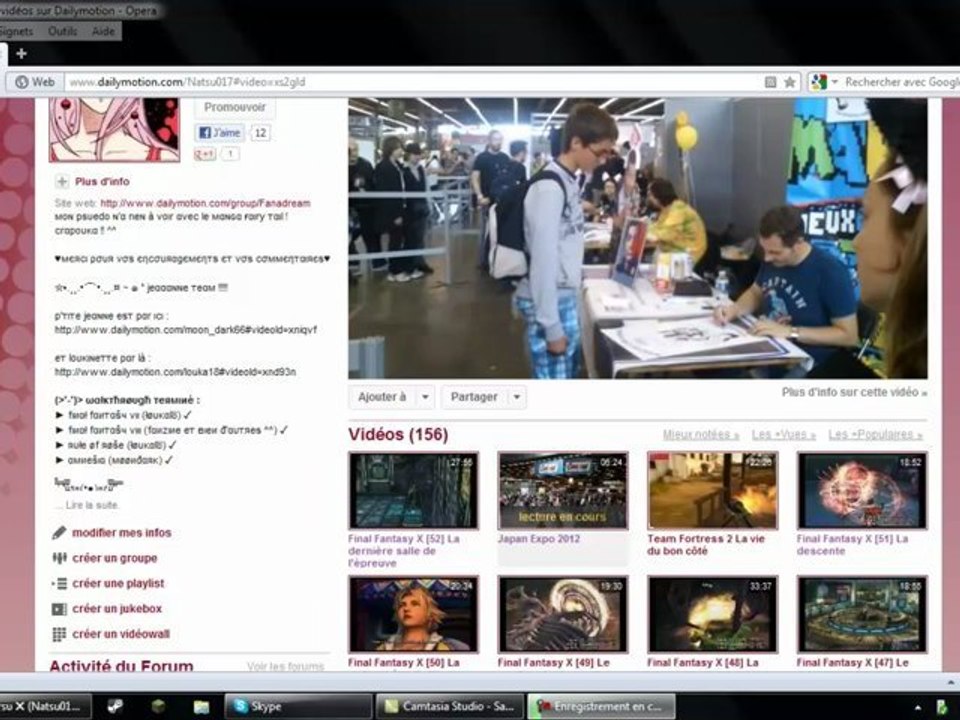960x720 pixels.
Task: Open Final Fantasy X [48] video thumbnail
Action: click(x=712, y=614)
